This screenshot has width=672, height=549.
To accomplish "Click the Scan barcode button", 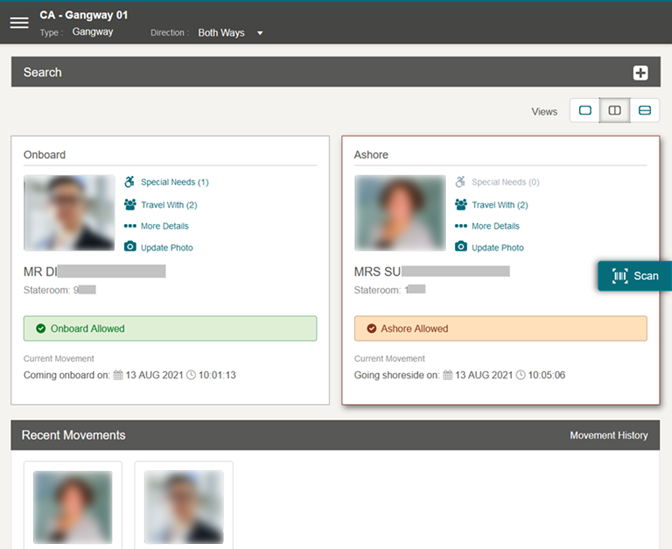I will coord(635,276).
